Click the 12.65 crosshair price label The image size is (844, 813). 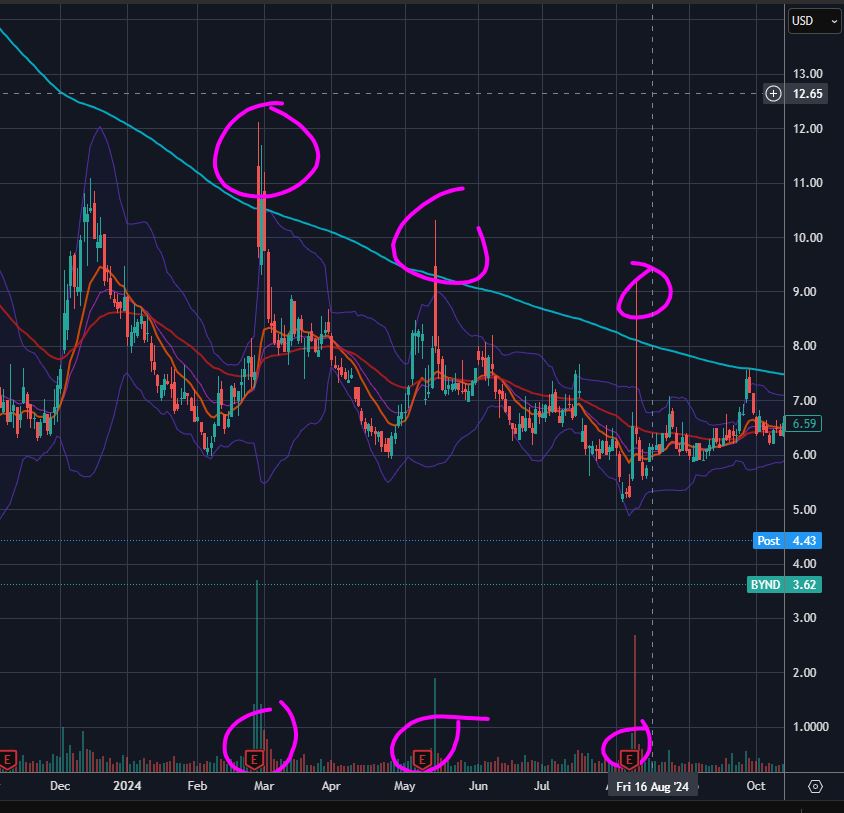[x=807, y=94]
